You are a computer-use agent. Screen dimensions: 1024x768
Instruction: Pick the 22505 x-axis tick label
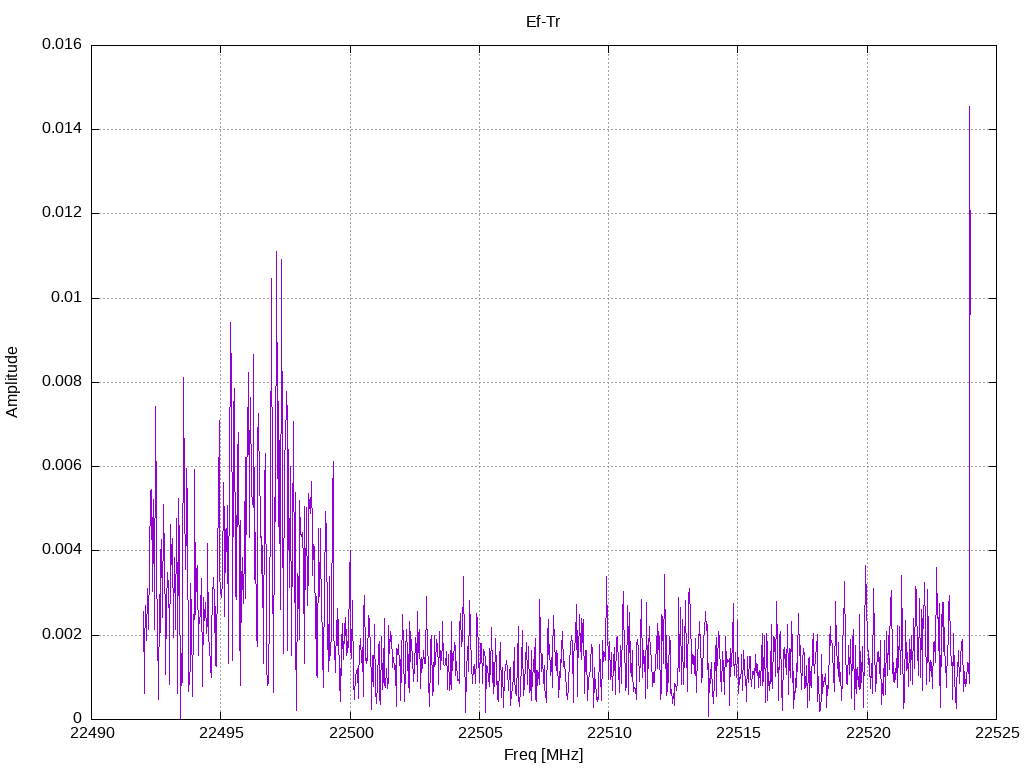pyautogui.click(x=479, y=734)
